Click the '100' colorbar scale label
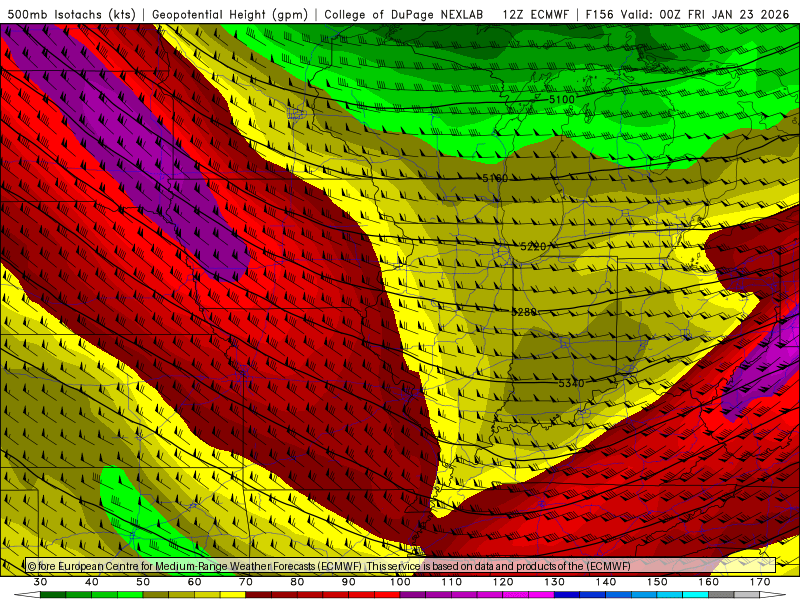Viewport: 800px width, 600px height. coord(400,582)
